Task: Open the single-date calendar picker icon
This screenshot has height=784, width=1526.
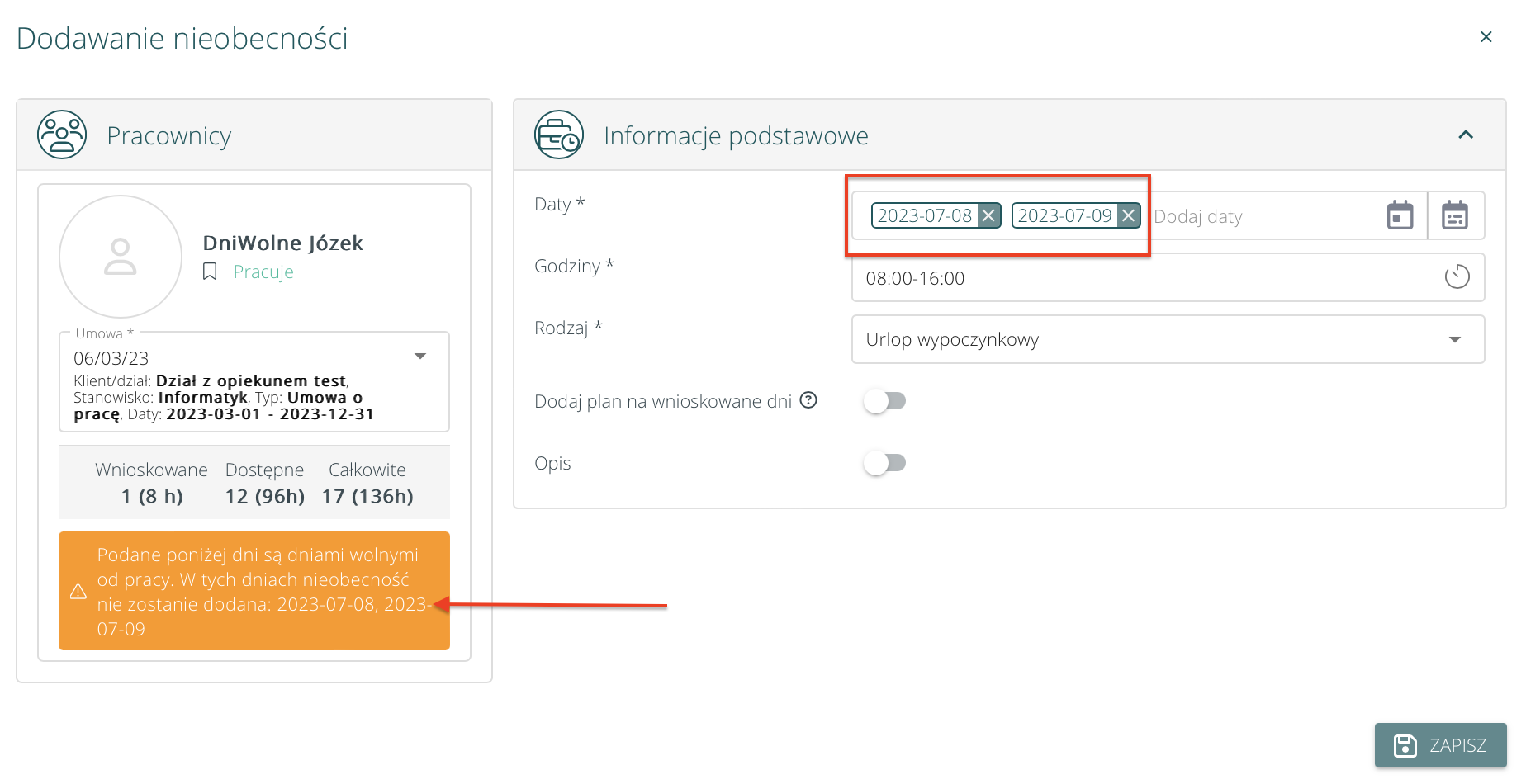Action: (x=1400, y=216)
